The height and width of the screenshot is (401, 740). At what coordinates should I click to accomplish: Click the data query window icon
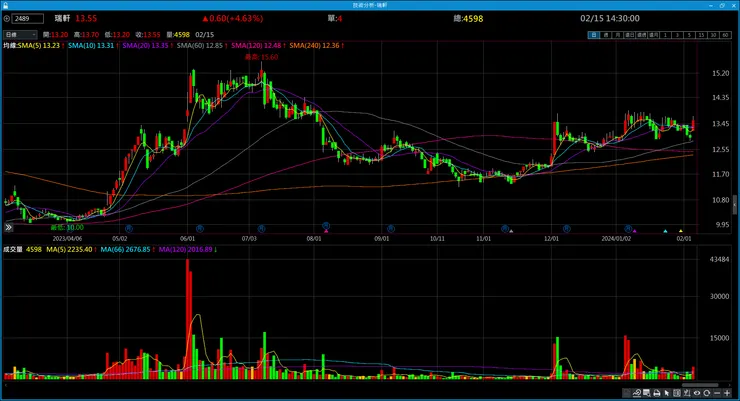647,393
